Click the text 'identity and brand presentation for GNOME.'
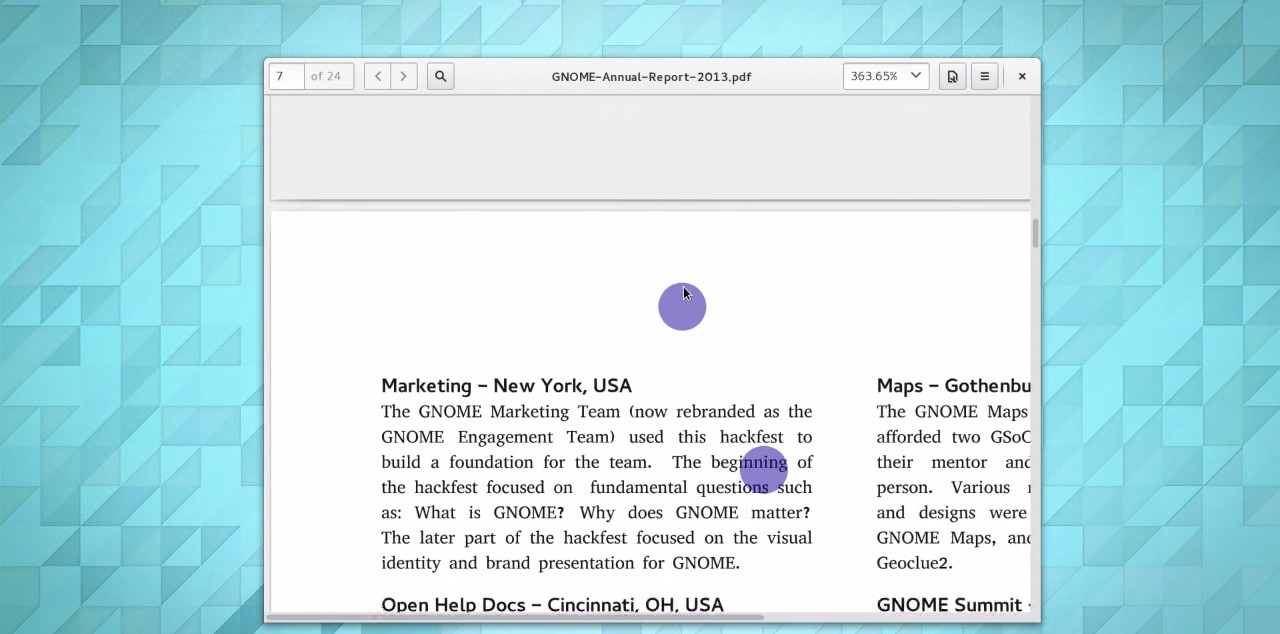Screen dimensions: 1280x634 coord(560,563)
